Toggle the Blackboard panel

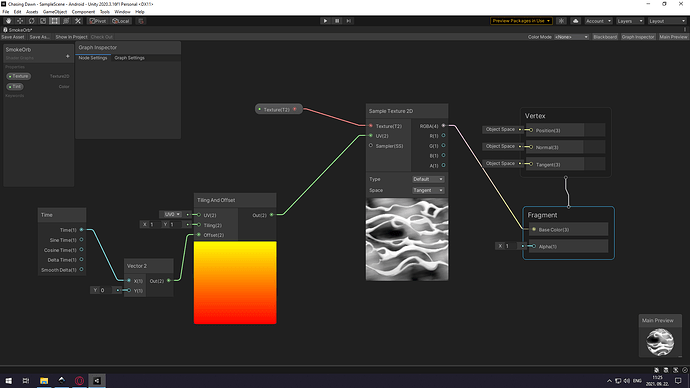coord(605,37)
